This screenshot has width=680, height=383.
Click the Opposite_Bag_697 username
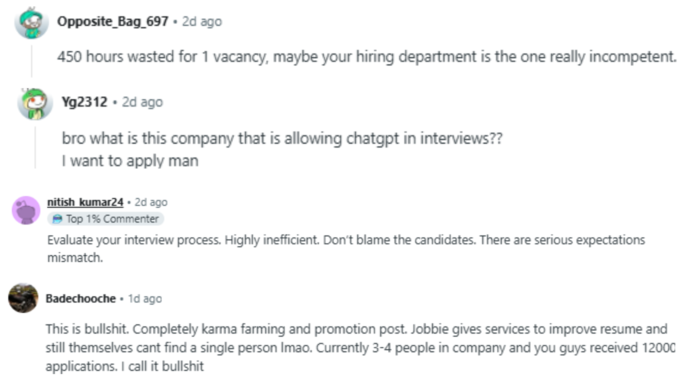pyautogui.click(x=113, y=21)
